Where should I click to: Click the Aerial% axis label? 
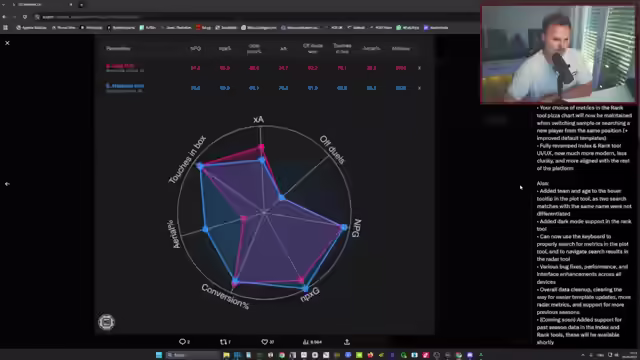173,234
